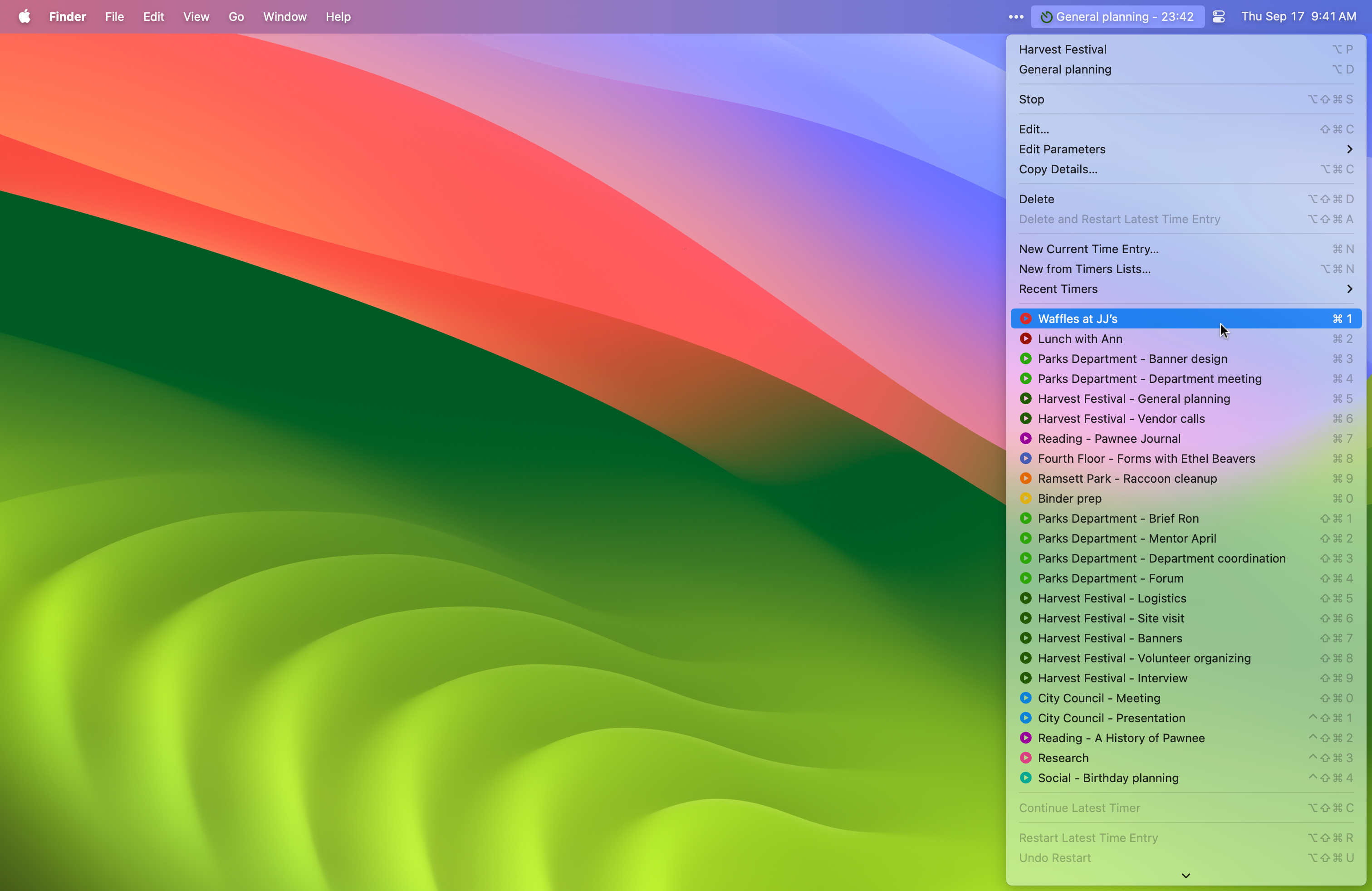The image size is (1372, 891).
Task: Choose Copy Details...
Action: (x=1186, y=169)
